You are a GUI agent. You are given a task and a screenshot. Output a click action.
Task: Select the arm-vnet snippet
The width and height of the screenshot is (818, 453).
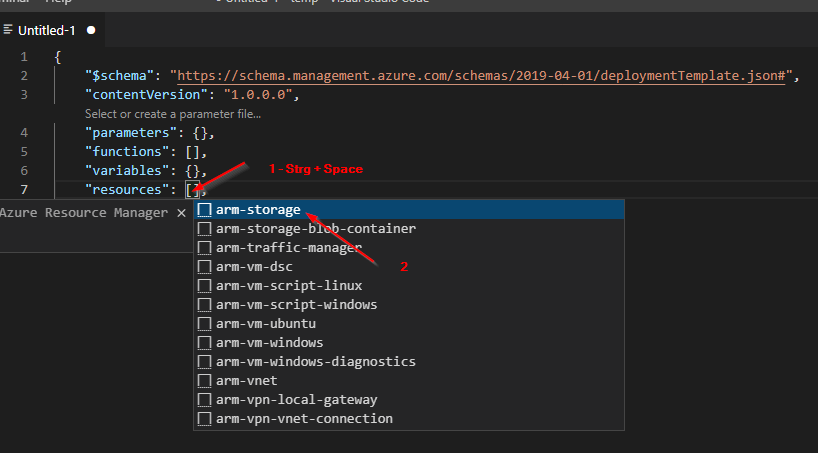409,380
